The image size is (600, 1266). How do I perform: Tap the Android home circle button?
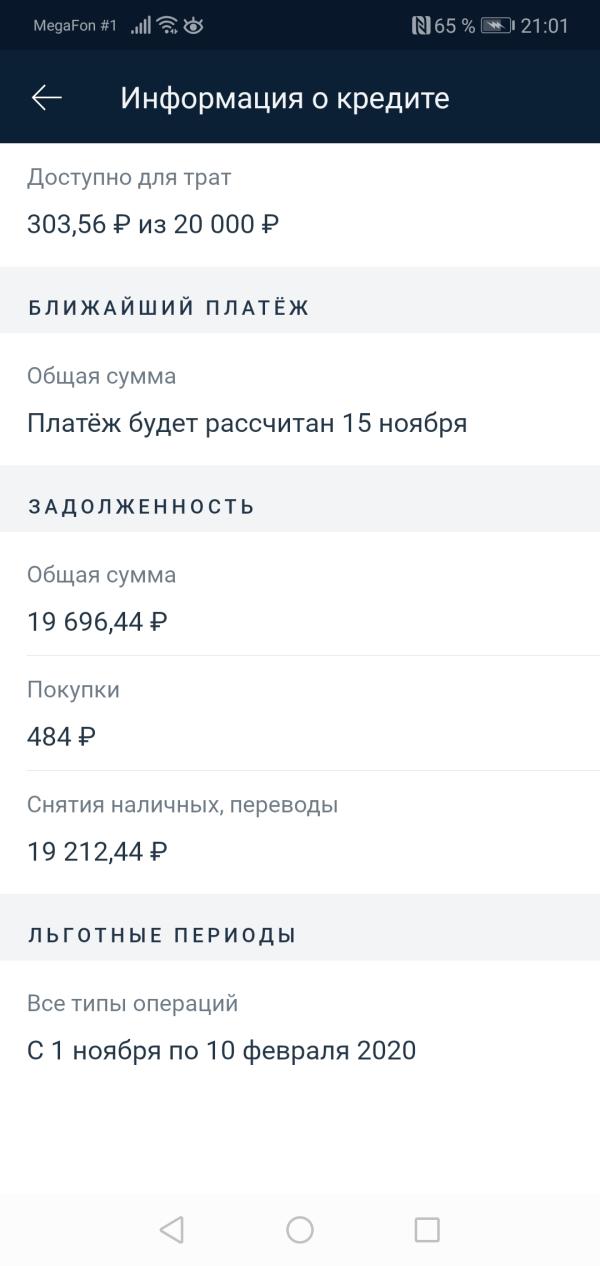300,1230
